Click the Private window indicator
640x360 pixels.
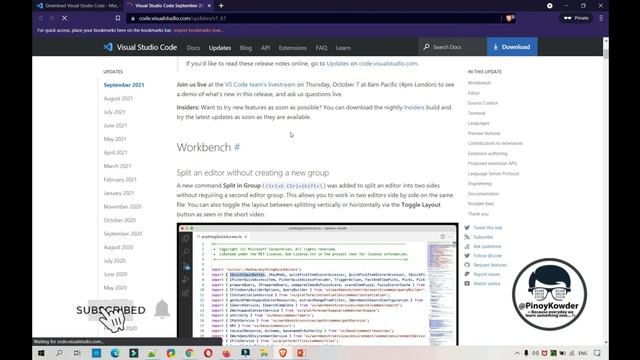[x=576, y=18]
